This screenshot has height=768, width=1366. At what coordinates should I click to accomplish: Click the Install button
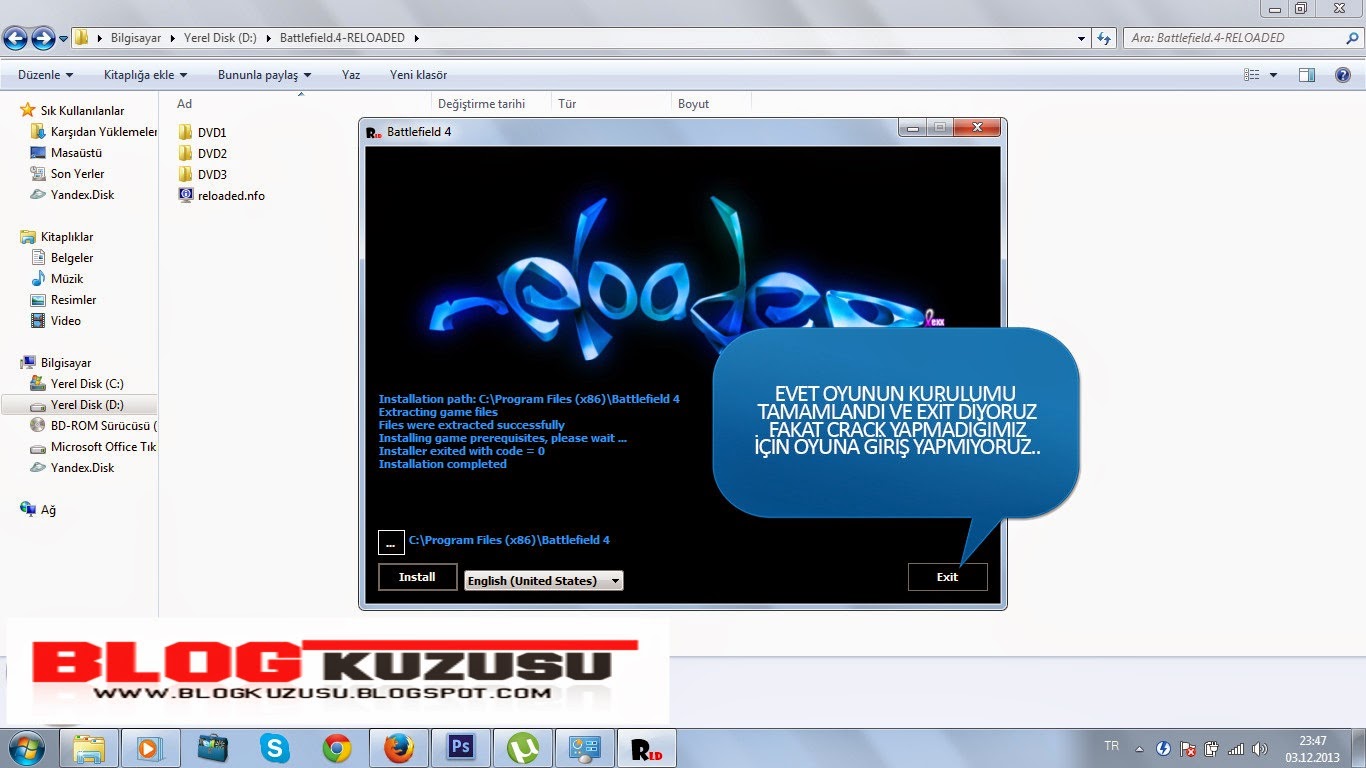click(417, 577)
